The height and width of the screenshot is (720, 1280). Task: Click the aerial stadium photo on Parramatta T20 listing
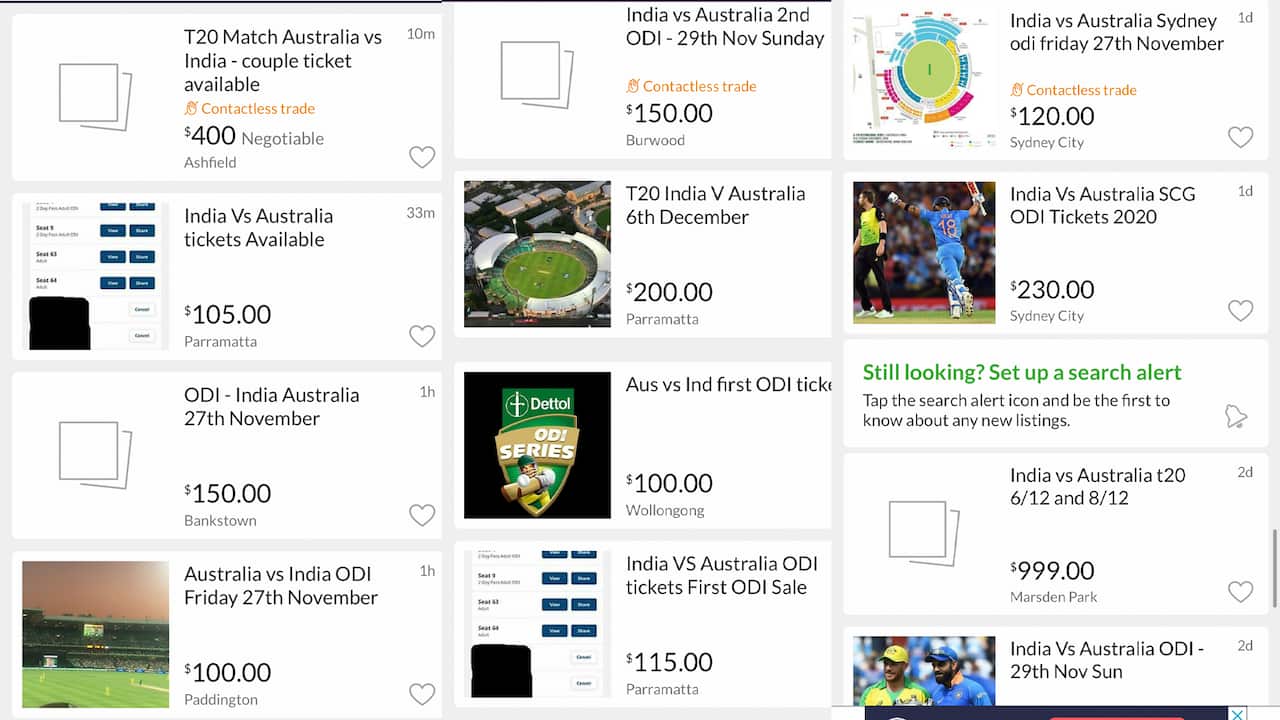click(x=537, y=253)
